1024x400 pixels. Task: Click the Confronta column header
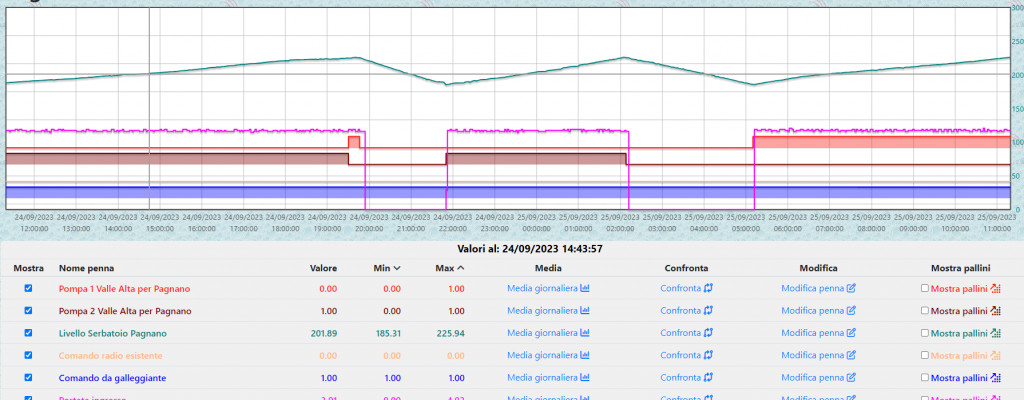[x=686, y=268]
